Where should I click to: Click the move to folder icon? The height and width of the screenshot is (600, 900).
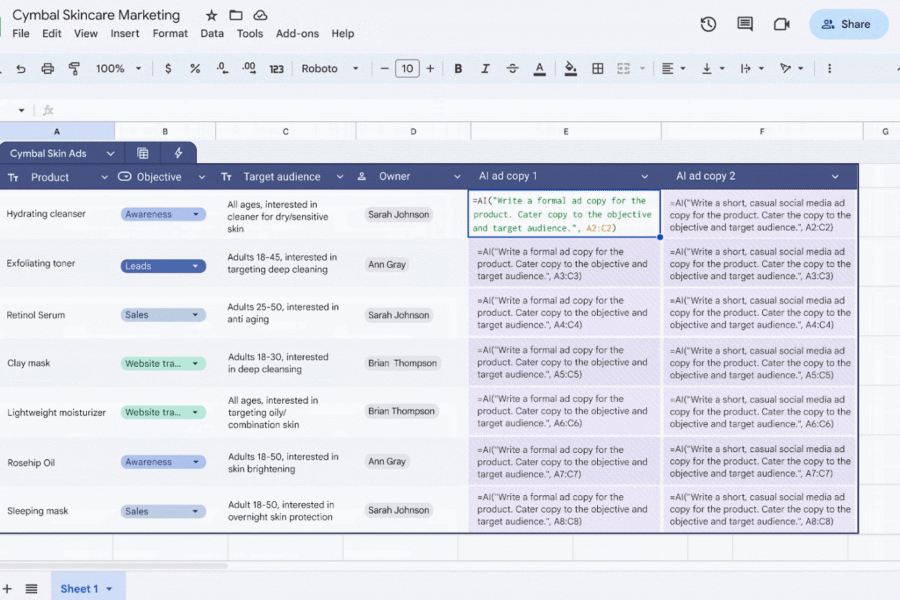236,16
